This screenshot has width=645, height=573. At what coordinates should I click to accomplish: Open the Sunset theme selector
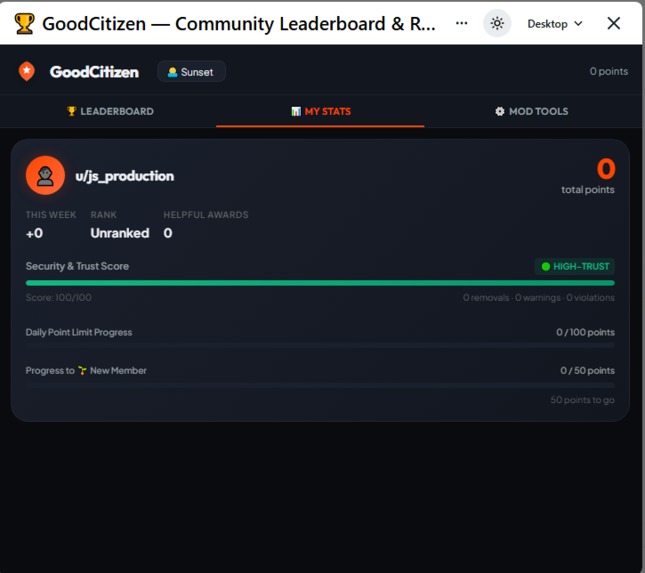coord(191,72)
